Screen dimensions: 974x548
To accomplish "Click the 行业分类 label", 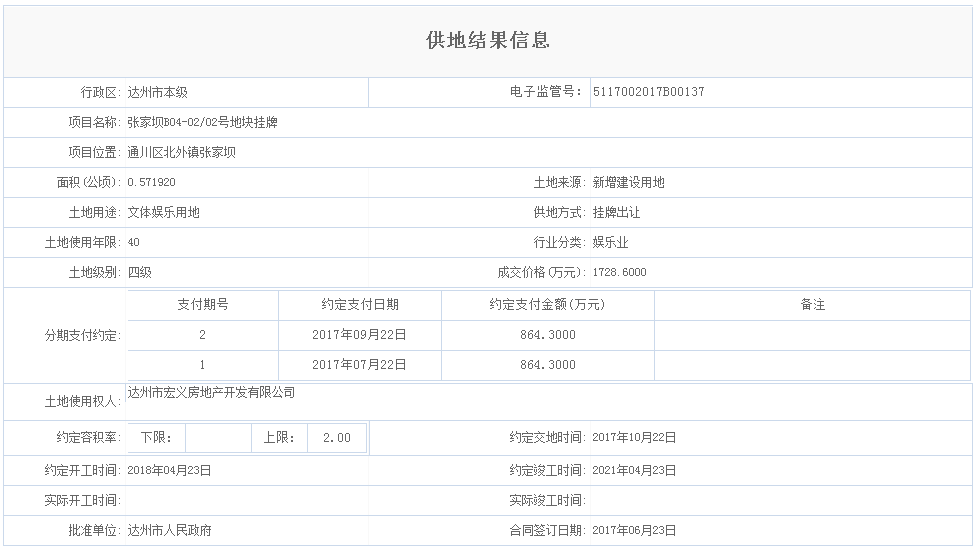I will 560,242.
